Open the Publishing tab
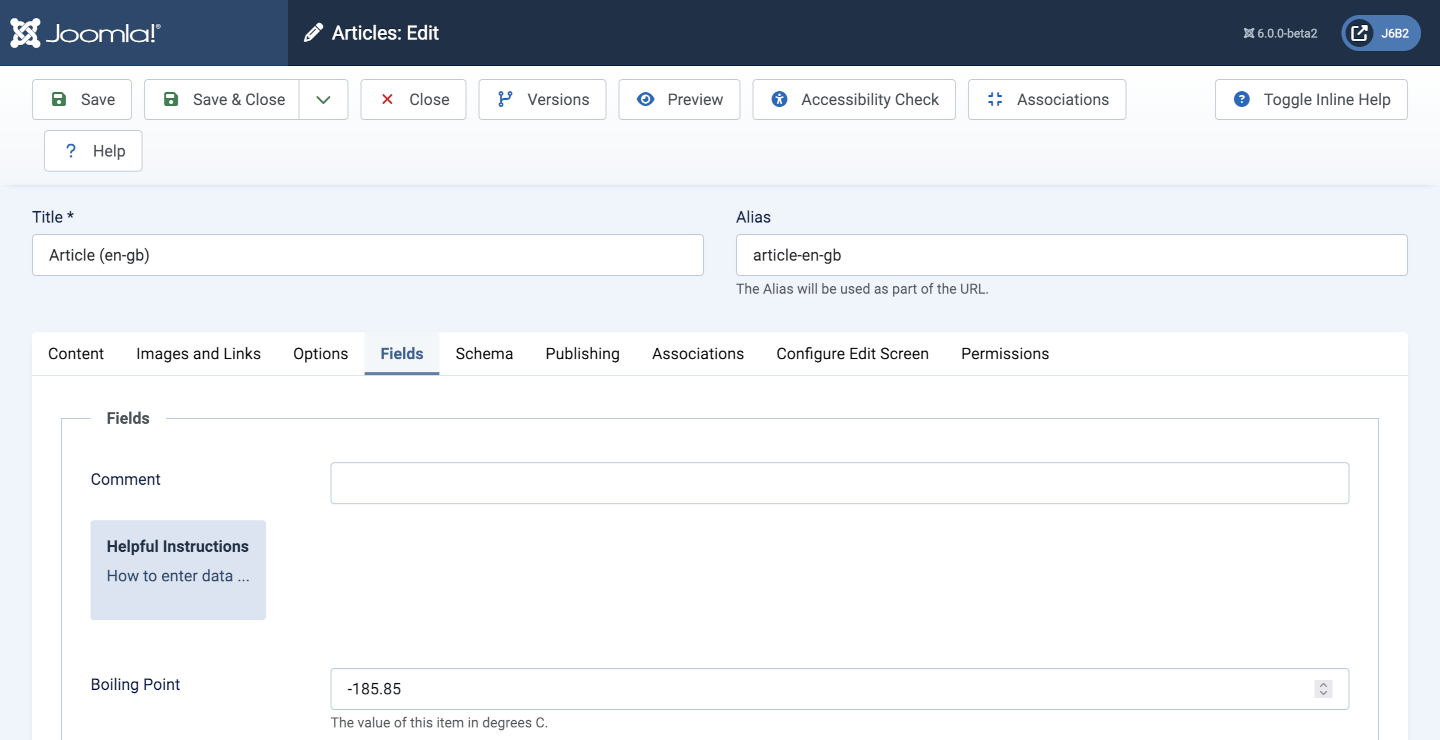1440x740 pixels. (582, 353)
